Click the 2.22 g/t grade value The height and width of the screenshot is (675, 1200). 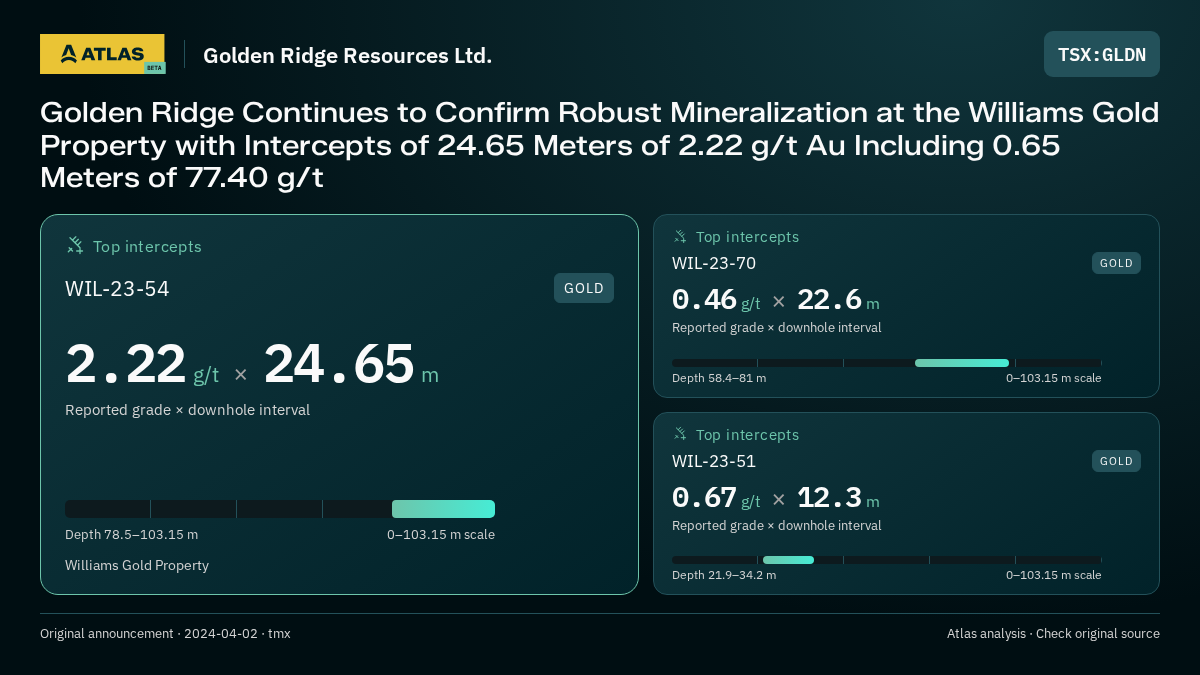tap(142, 365)
